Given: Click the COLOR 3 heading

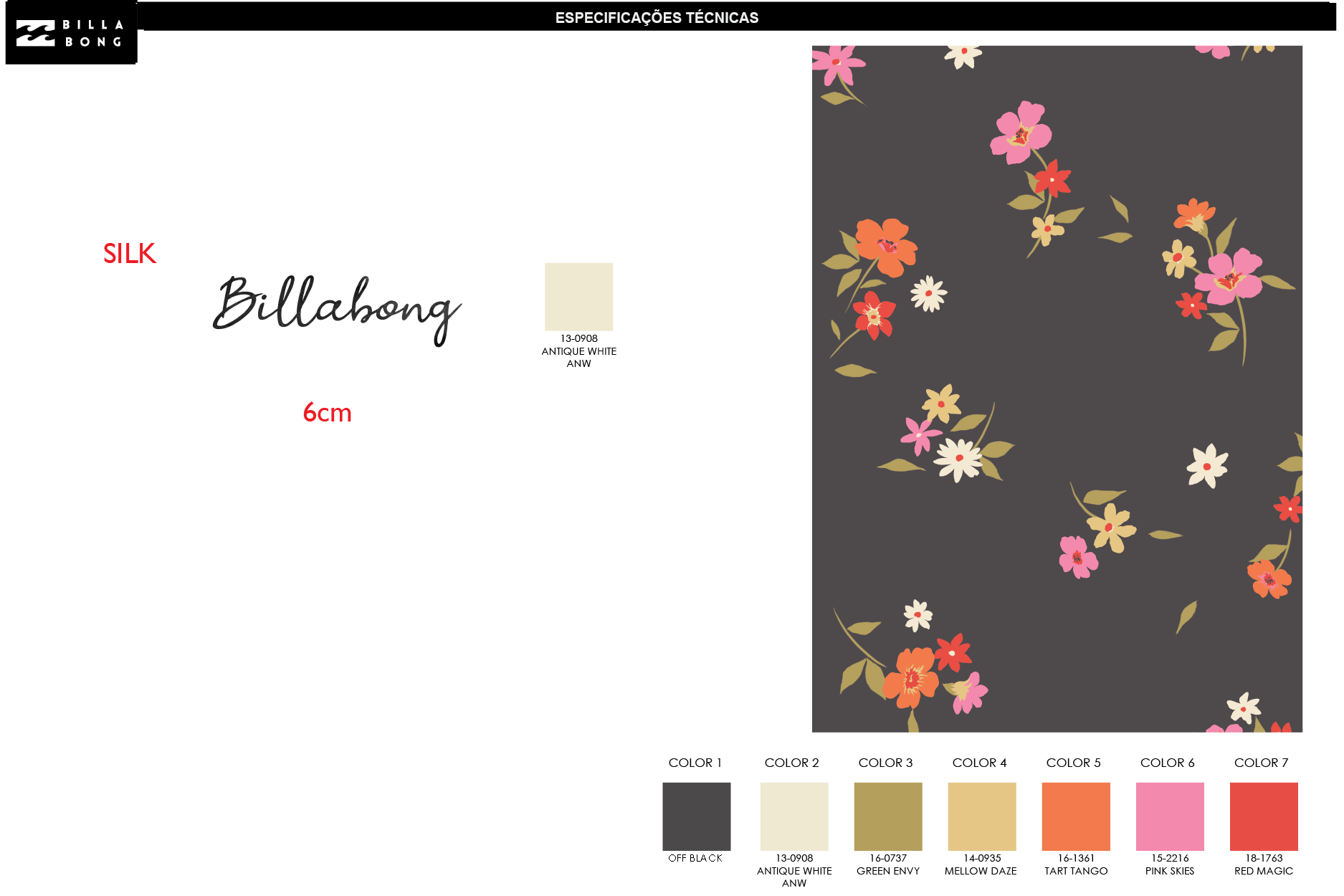Looking at the screenshot, I should tap(886, 763).
